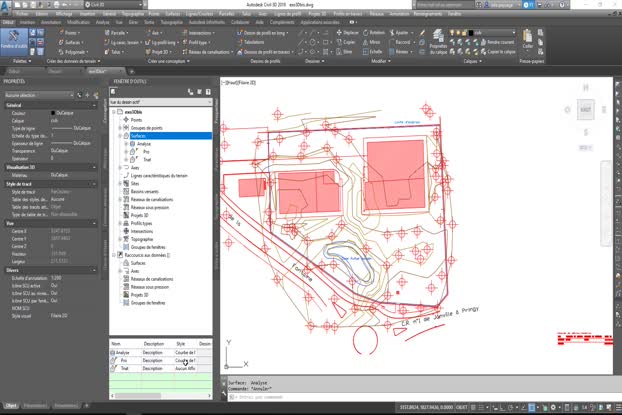Expand the Réseaux de canalisations node
Viewport: 622px width, 415px height.
point(120,200)
